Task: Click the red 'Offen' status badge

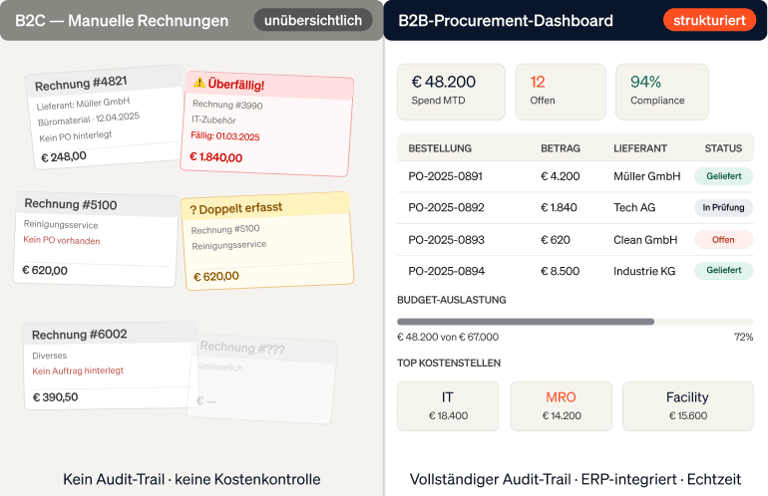Action: point(723,239)
